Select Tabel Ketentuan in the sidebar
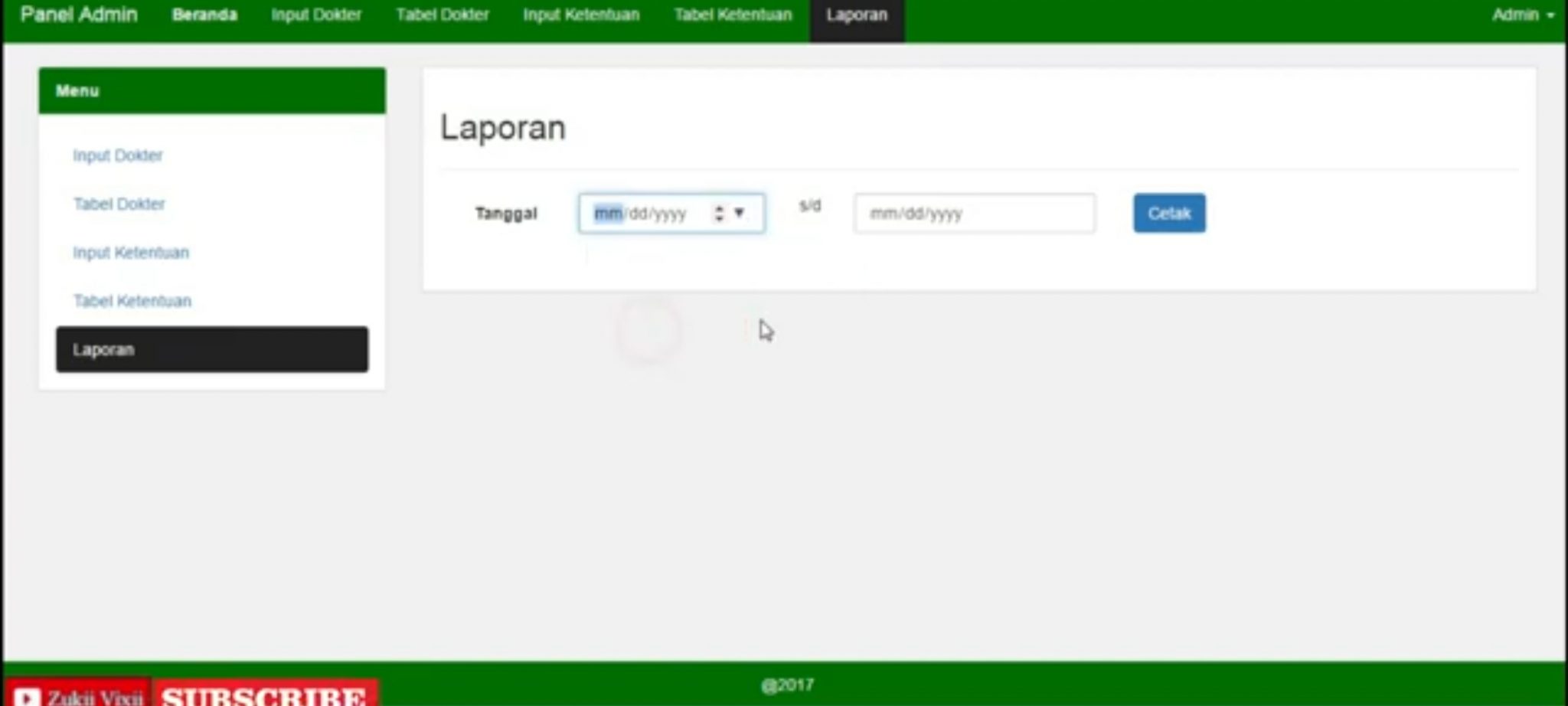The height and width of the screenshot is (706, 1568). tap(132, 300)
